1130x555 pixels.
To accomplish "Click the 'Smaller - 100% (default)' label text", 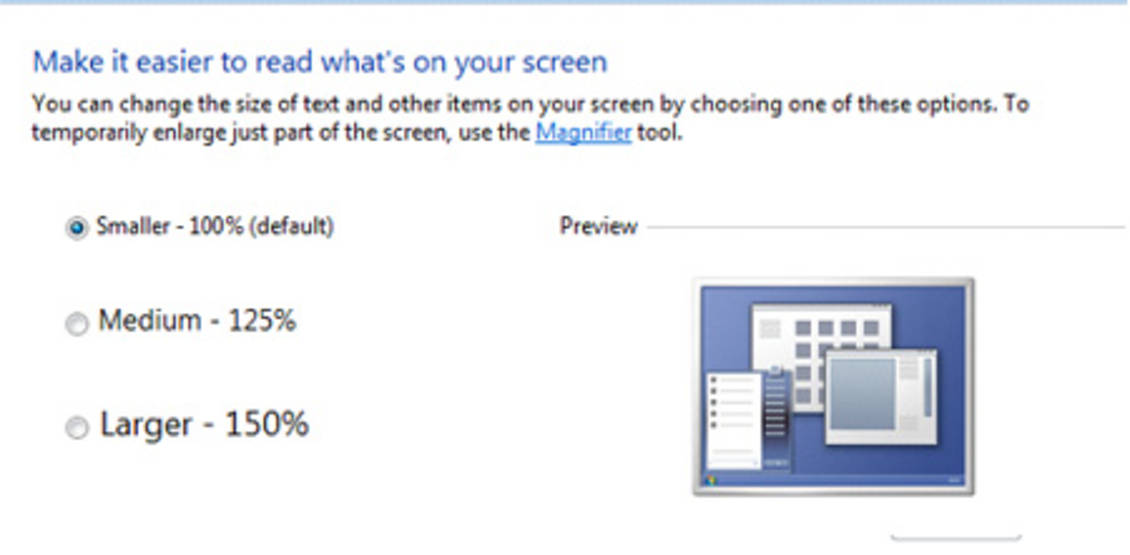I will pos(215,227).
